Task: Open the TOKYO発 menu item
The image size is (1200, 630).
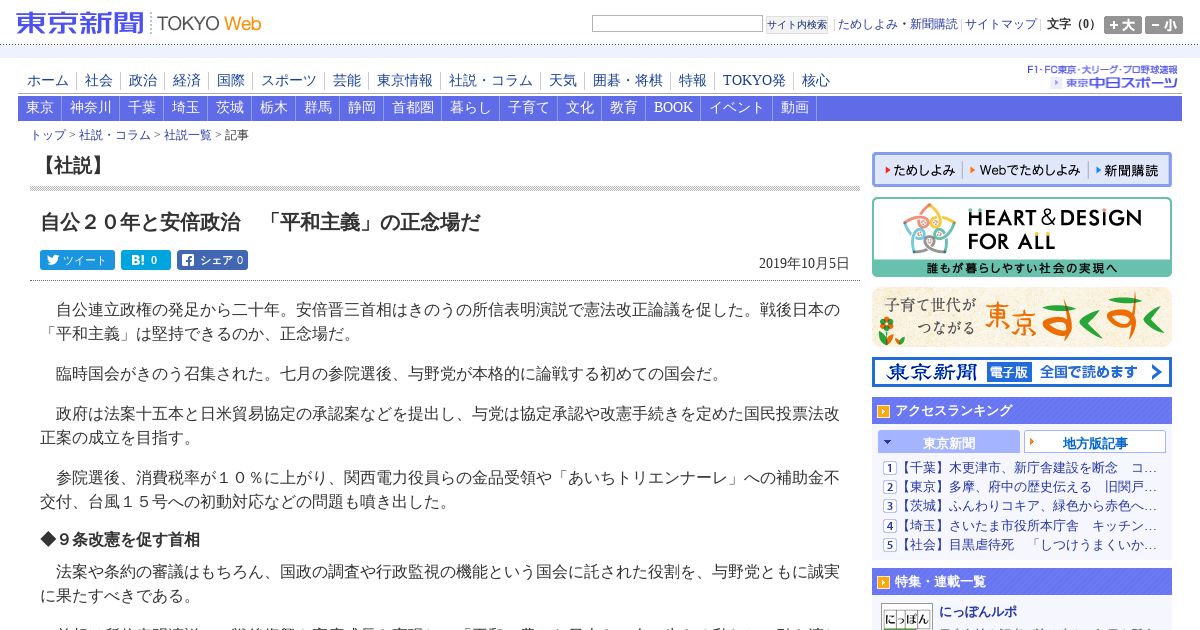Action: [x=754, y=80]
